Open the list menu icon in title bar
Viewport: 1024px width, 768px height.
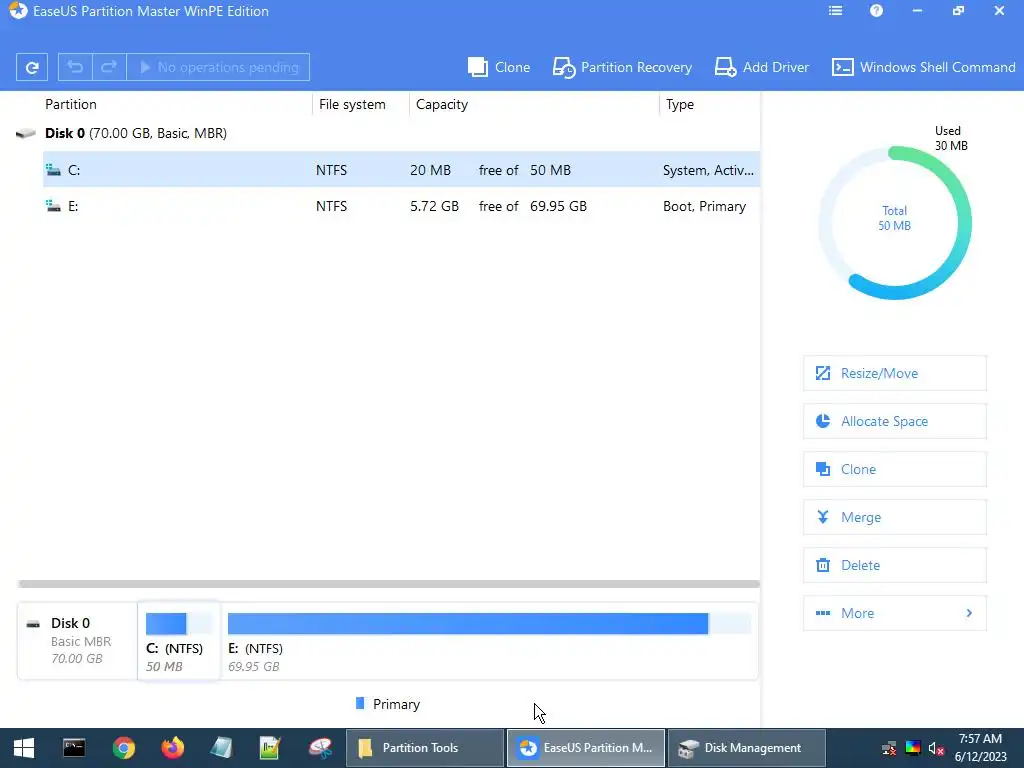coord(835,11)
